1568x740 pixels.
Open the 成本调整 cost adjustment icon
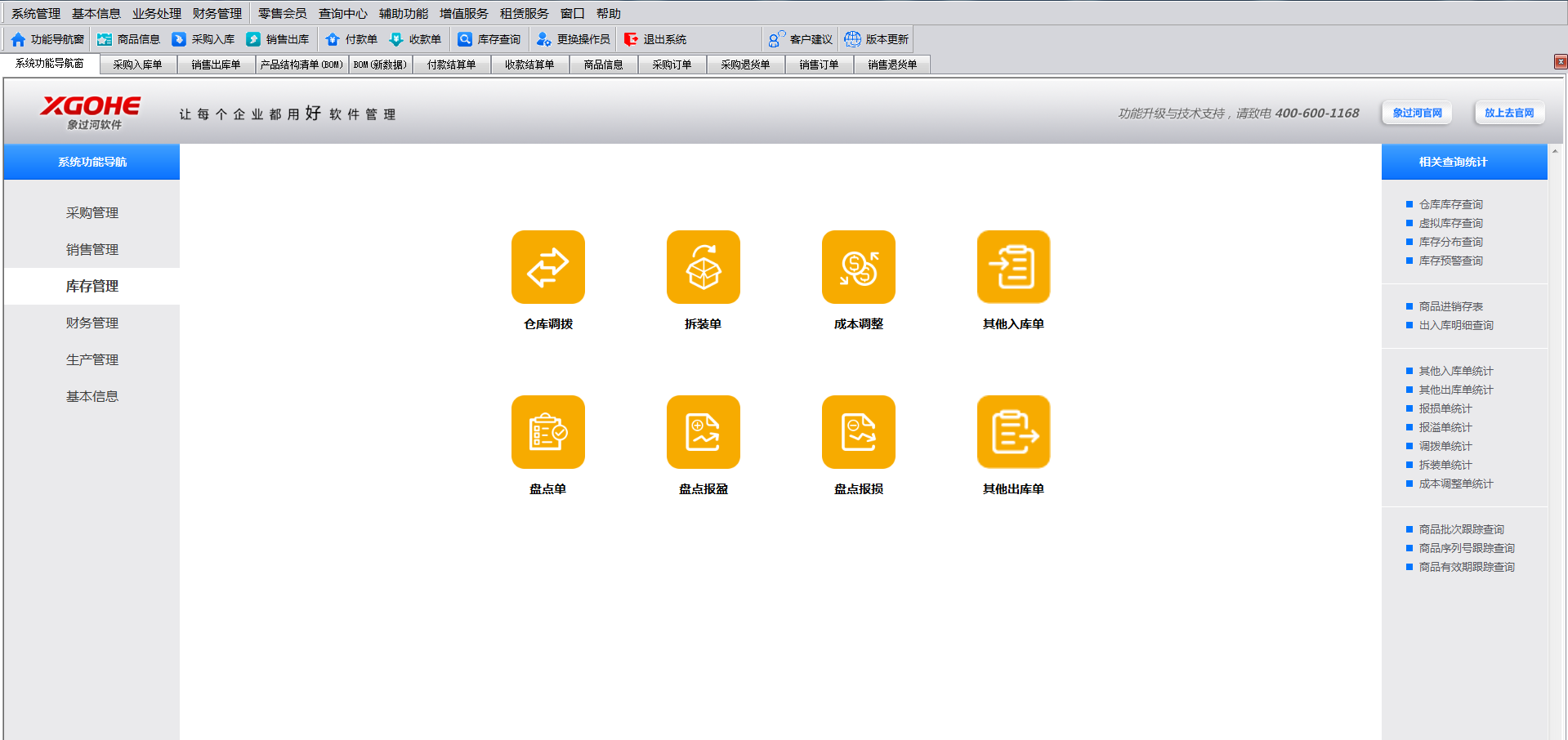pyautogui.click(x=858, y=267)
